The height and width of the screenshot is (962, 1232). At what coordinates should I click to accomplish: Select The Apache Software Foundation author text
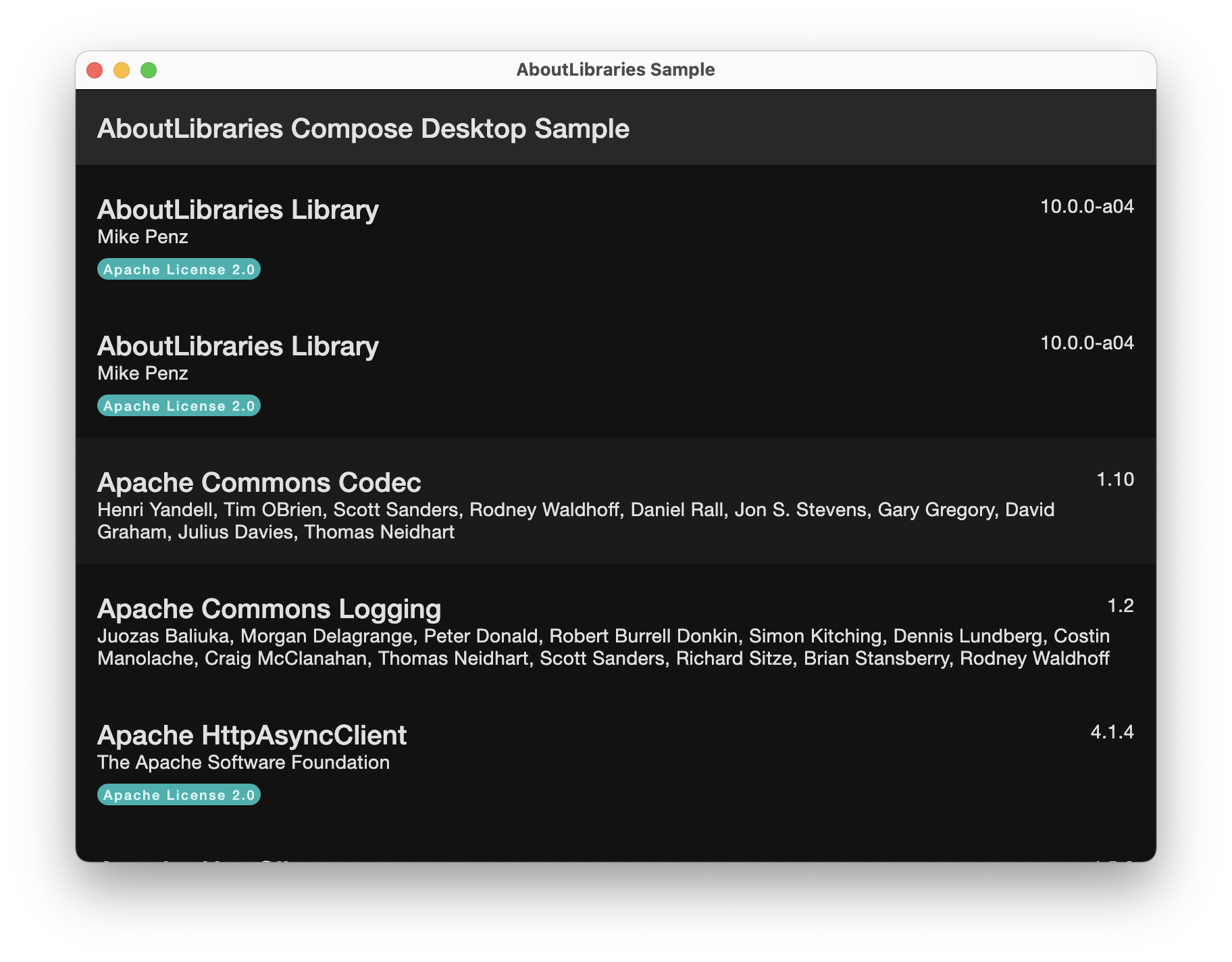243,761
